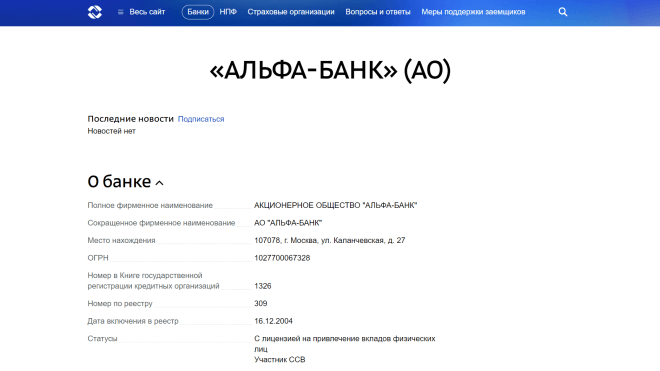The width and height of the screenshot is (660, 371).
Task: Go to the НПФ section
Action: 228,12
